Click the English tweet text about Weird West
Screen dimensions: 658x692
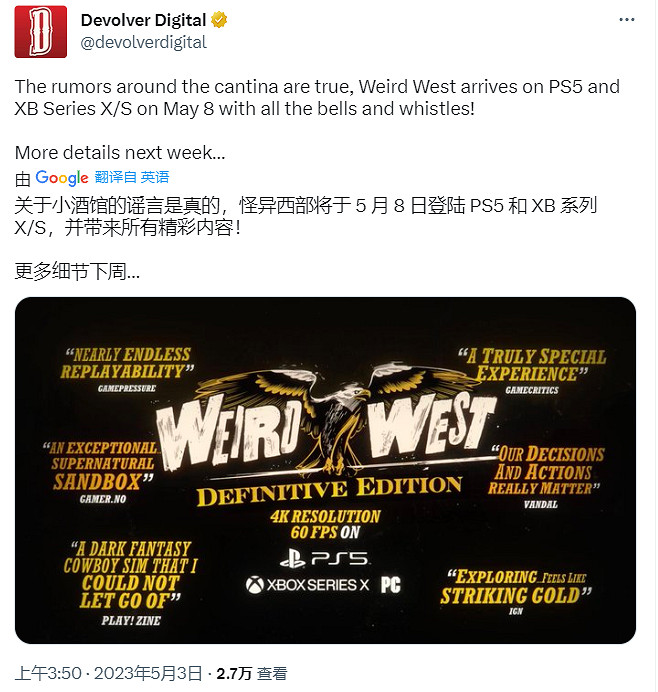click(x=317, y=98)
